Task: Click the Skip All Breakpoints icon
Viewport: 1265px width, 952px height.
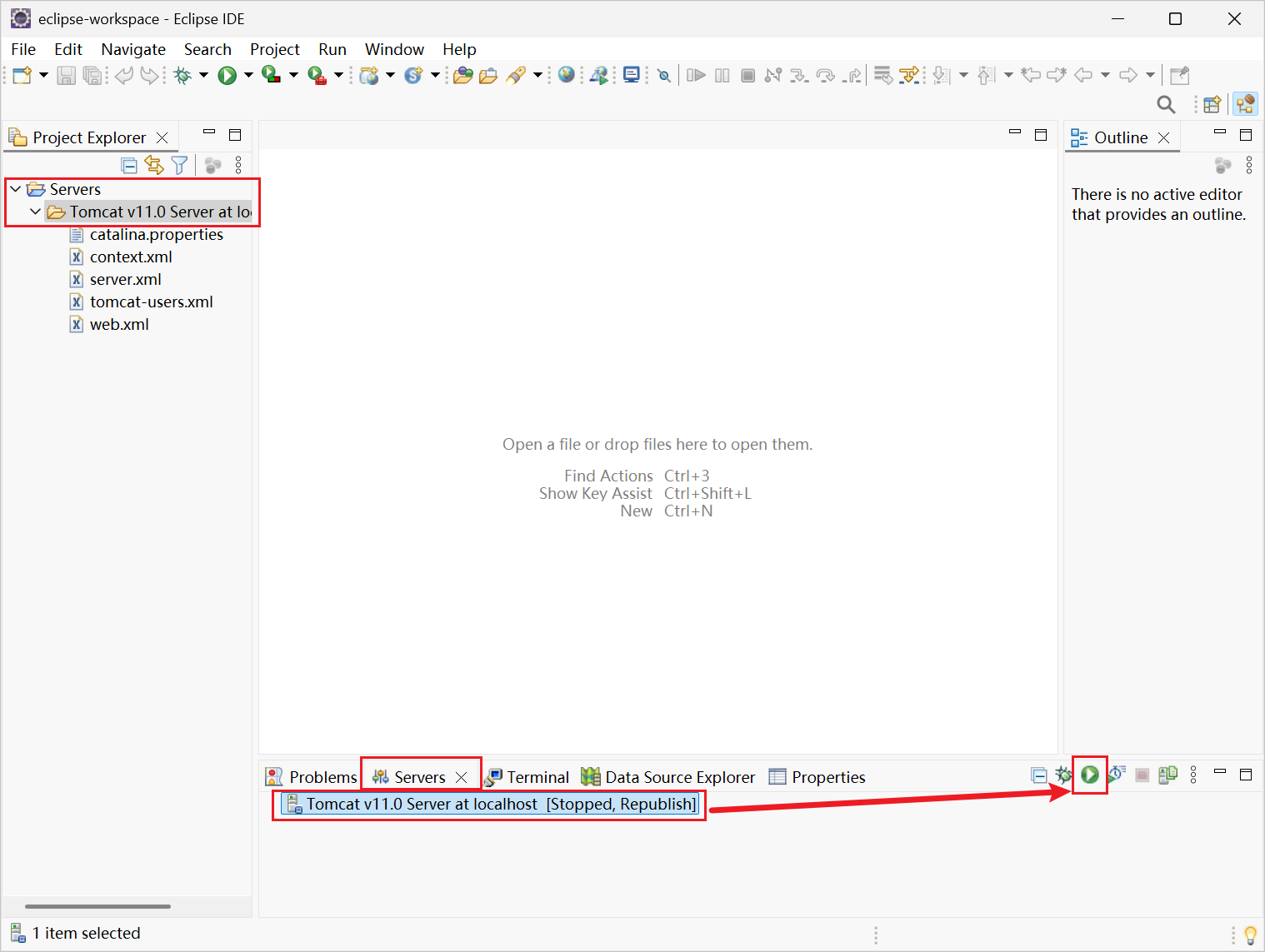Action: tap(663, 76)
